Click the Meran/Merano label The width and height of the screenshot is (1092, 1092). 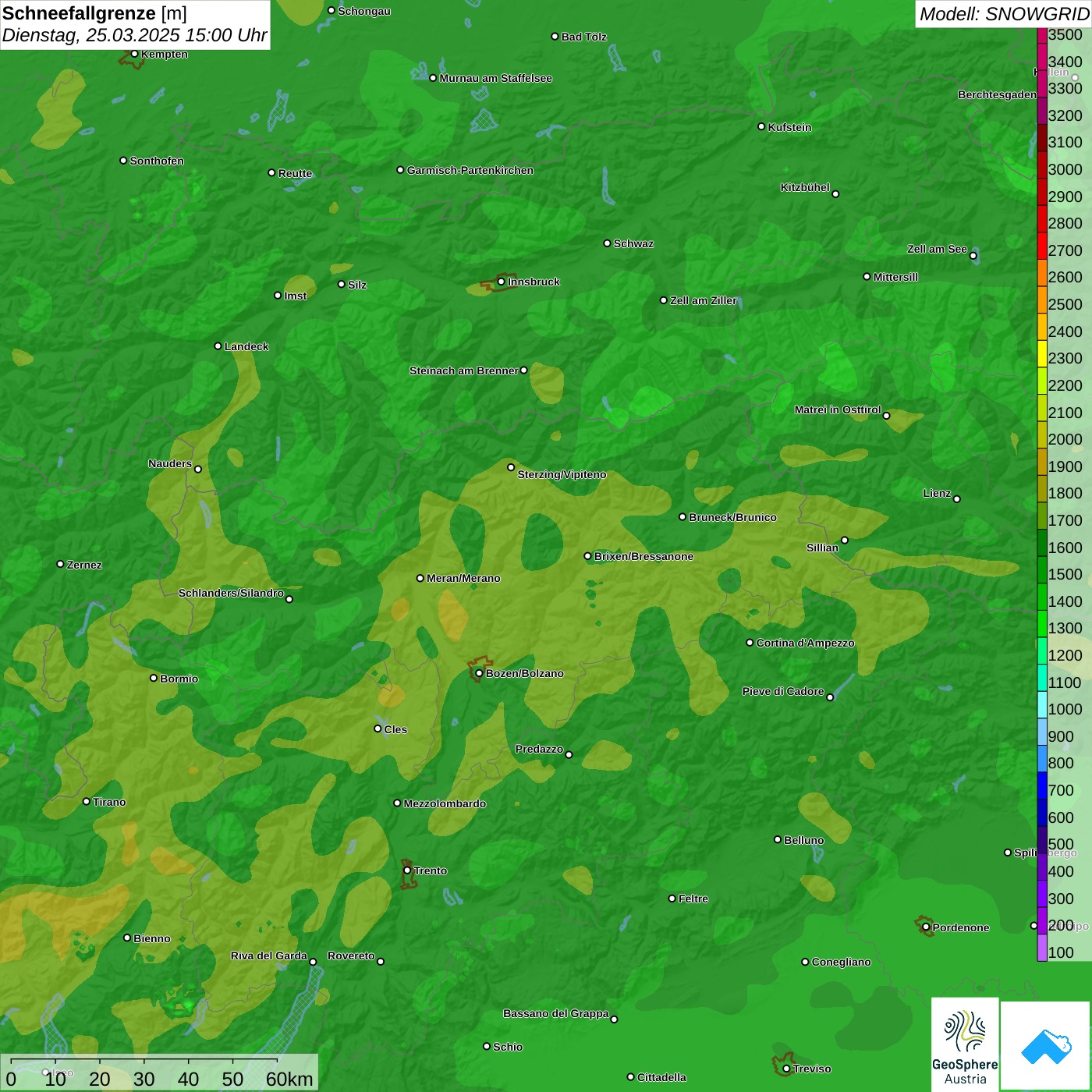463,578
